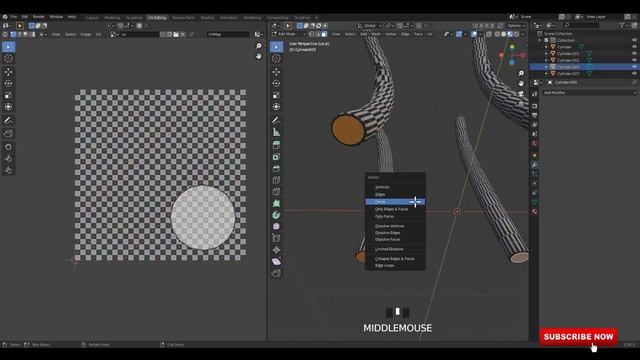Select the Scale tool in 3D viewport toolbar
The width and height of the screenshot is (640, 360).
[276, 95]
